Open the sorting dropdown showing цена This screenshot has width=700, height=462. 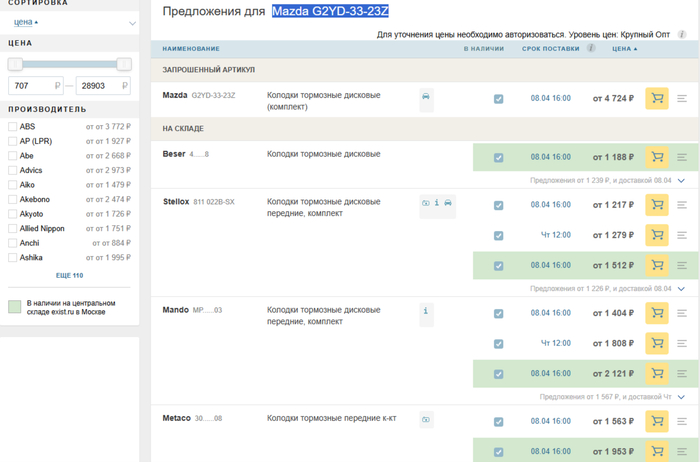(70, 22)
